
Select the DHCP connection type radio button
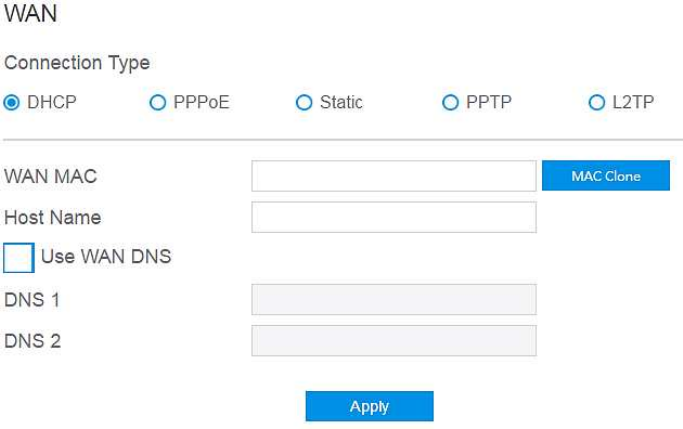pyautogui.click(x=12, y=102)
